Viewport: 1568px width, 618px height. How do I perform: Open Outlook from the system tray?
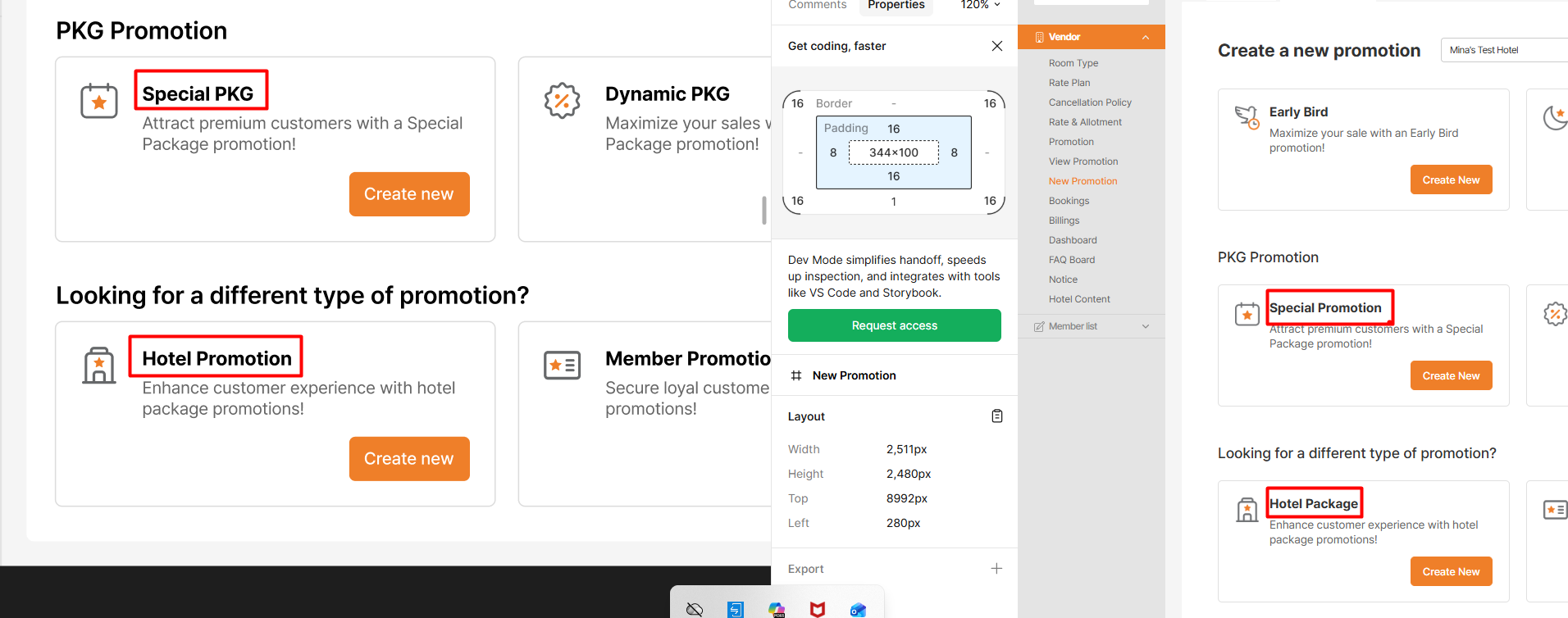click(x=858, y=610)
